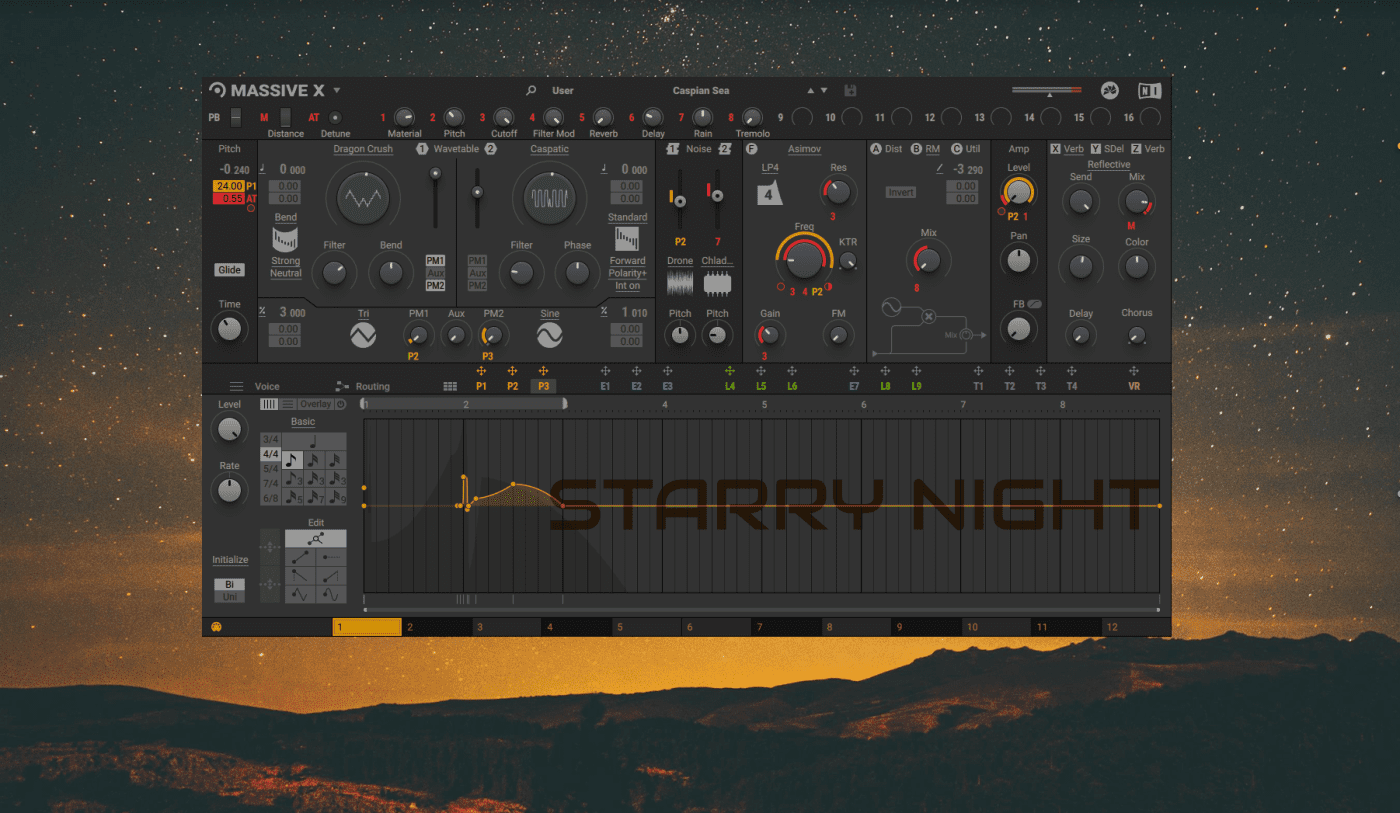Select previous preset with the up arrow
The height and width of the screenshot is (813, 1400).
[811, 90]
